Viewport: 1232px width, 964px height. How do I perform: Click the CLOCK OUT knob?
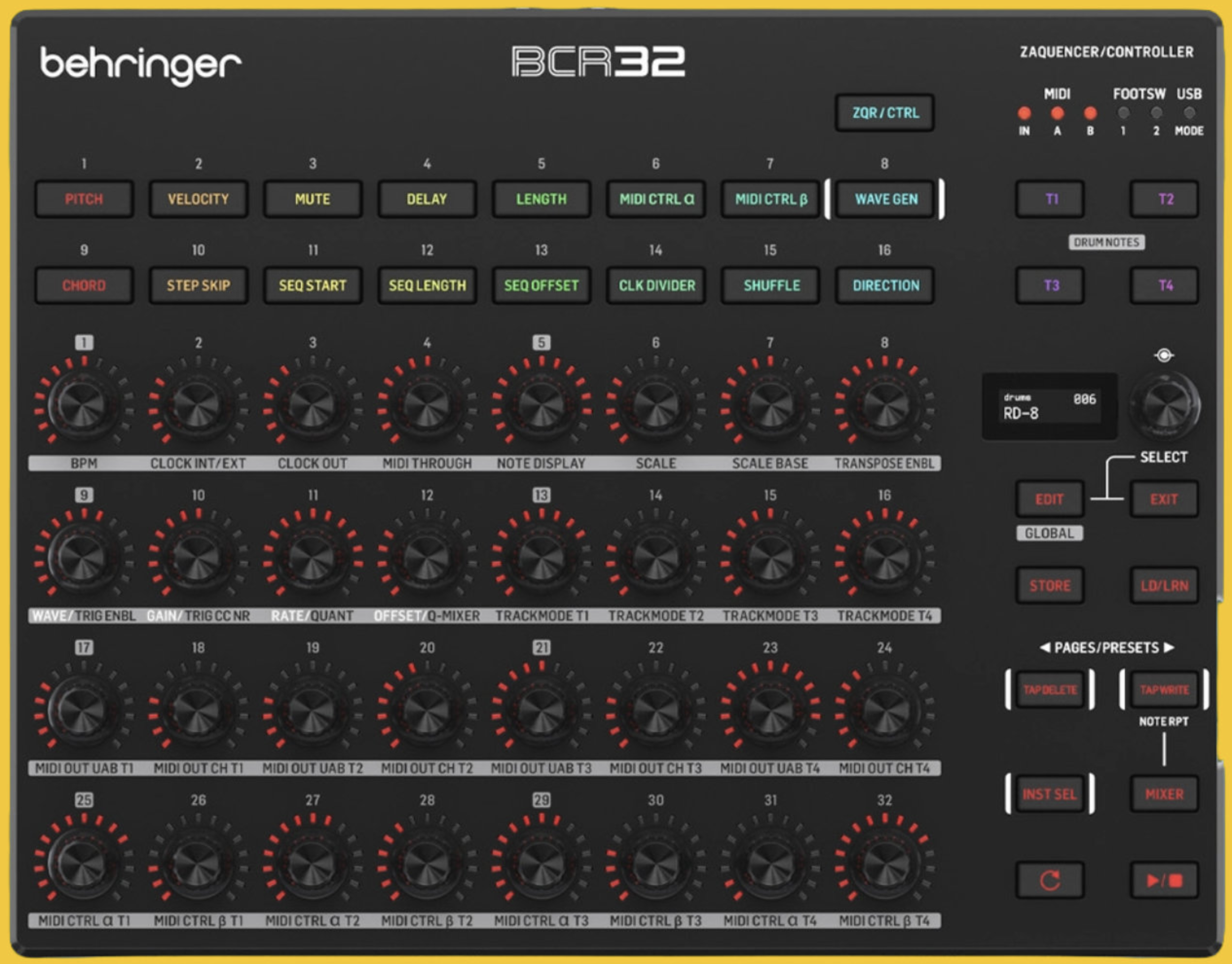[x=312, y=405]
